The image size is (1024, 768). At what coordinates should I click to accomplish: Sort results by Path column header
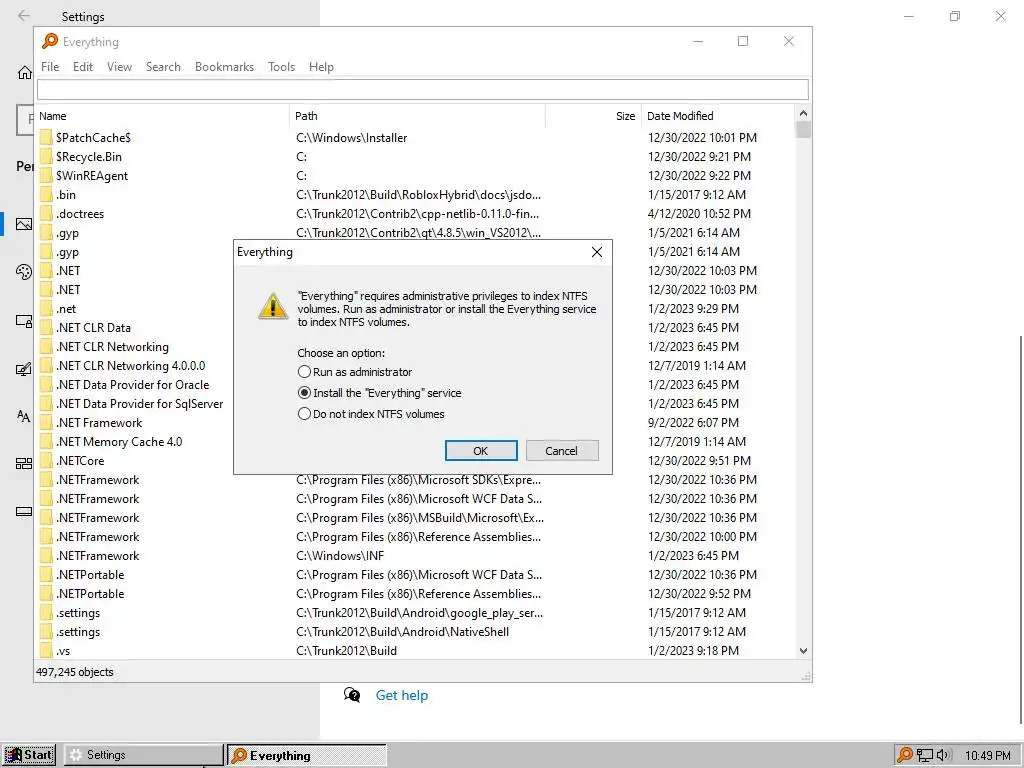tap(417, 116)
